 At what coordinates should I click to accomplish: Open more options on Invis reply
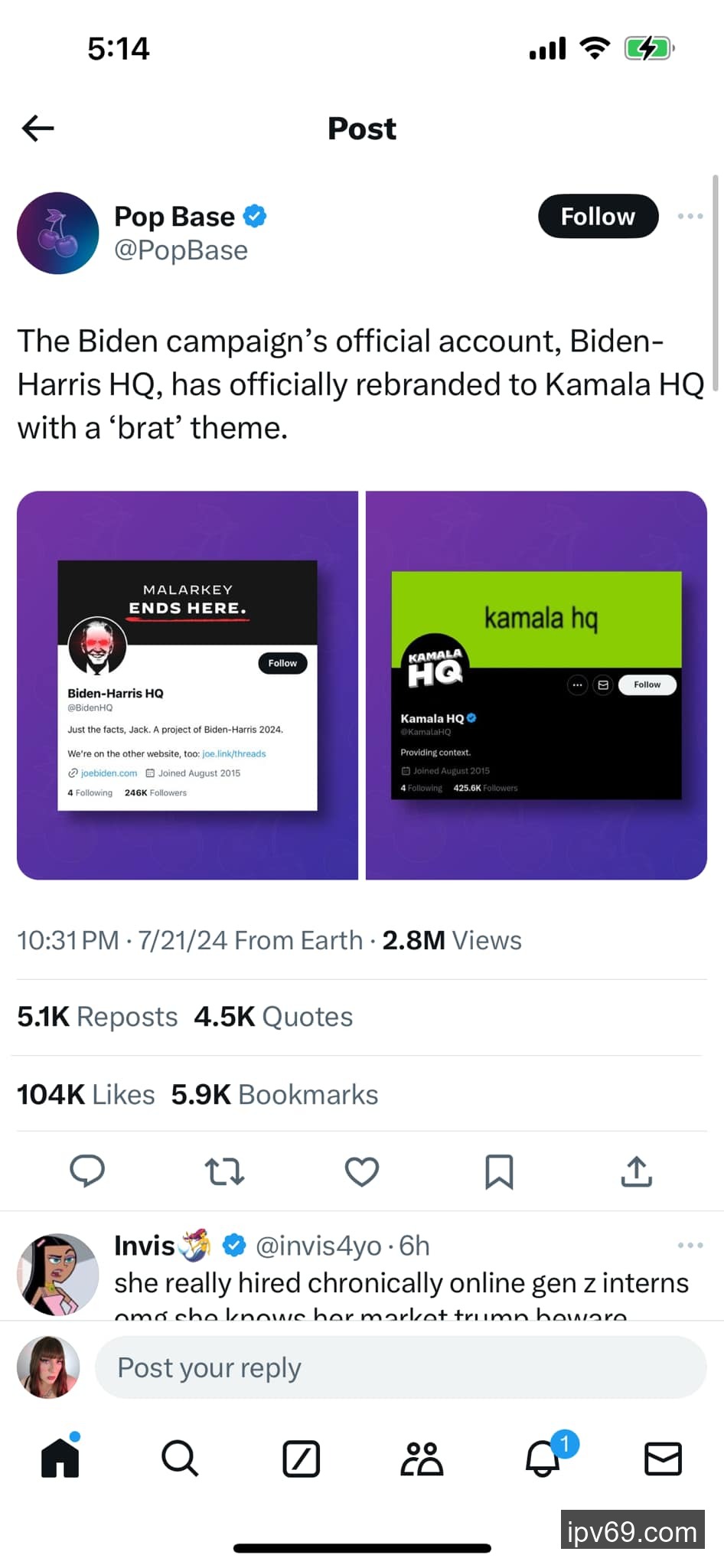[690, 1246]
